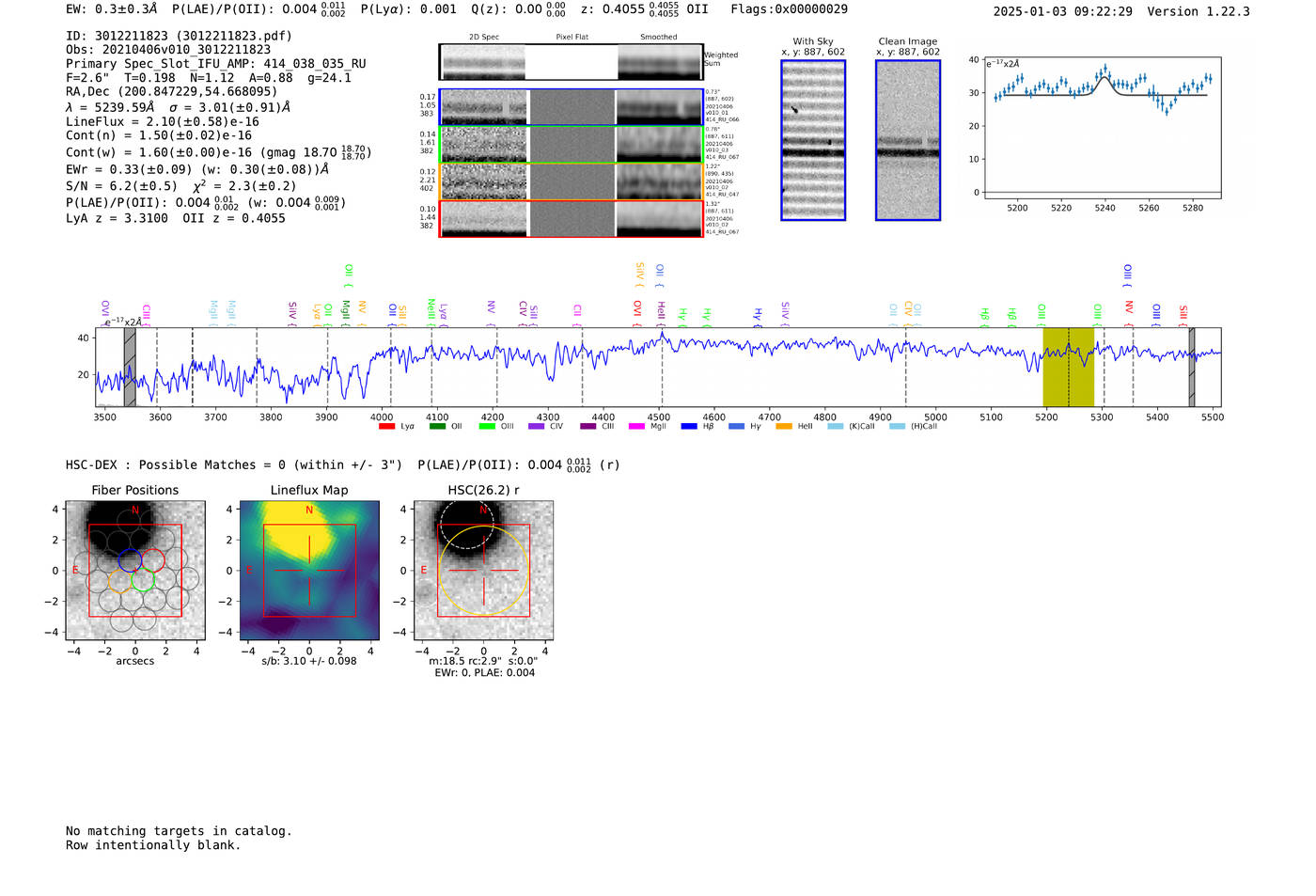Select the blue Hβ legend swatch
1316x896 pixels.
click(x=689, y=427)
